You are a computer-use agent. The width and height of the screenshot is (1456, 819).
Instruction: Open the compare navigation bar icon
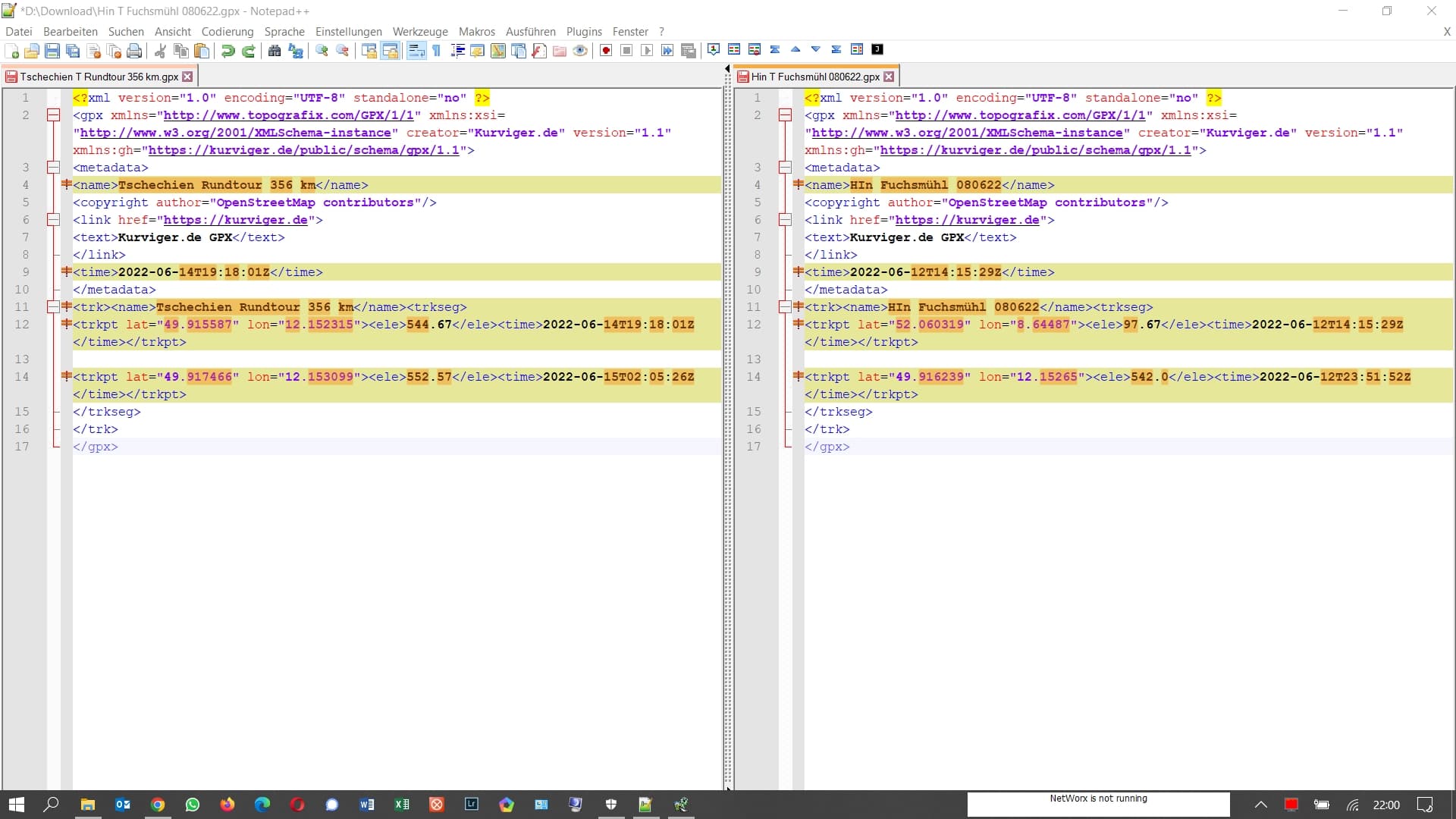click(x=857, y=49)
